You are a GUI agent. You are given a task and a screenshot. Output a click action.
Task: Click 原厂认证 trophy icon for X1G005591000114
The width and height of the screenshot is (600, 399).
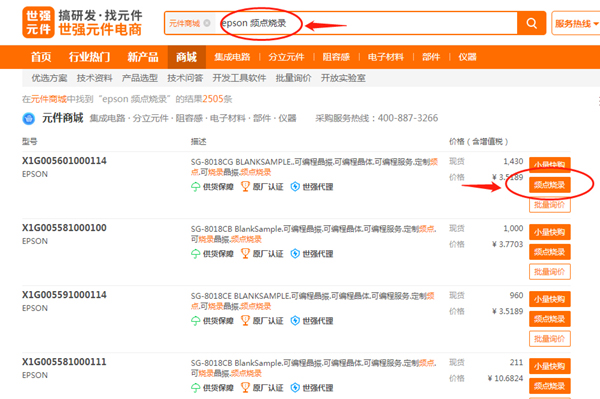tap(245, 321)
